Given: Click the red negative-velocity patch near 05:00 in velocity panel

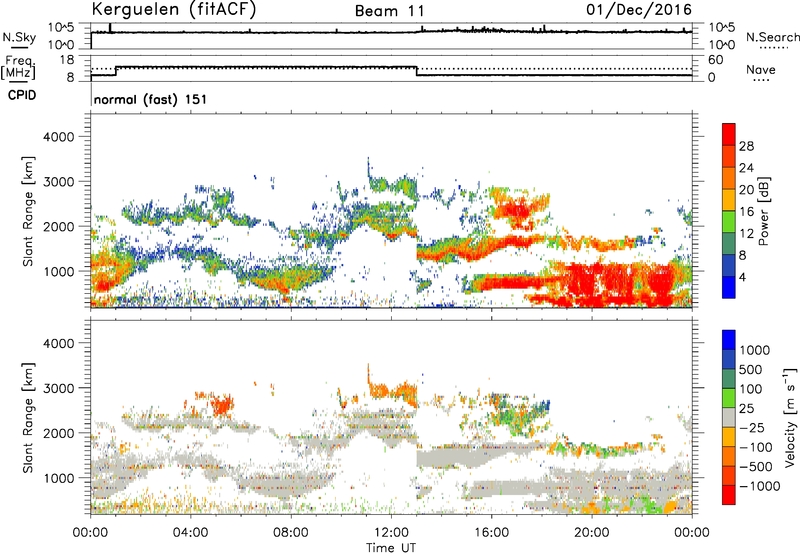Looking at the screenshot, I should [222, 406].
